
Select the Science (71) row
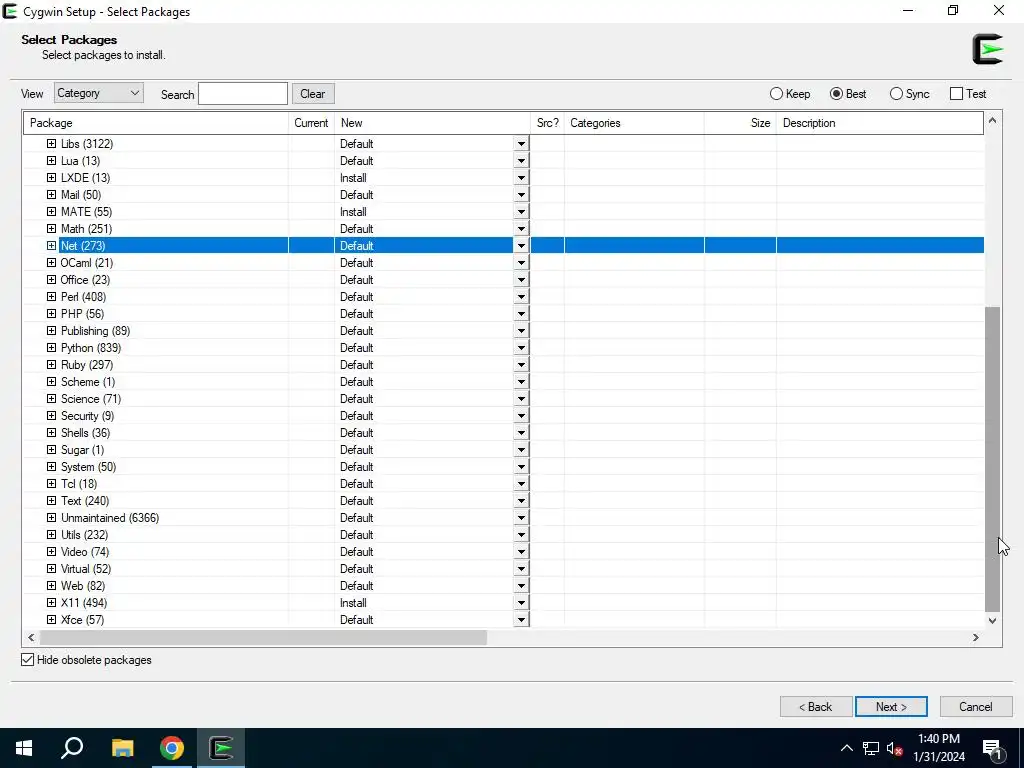coord(504,398)
